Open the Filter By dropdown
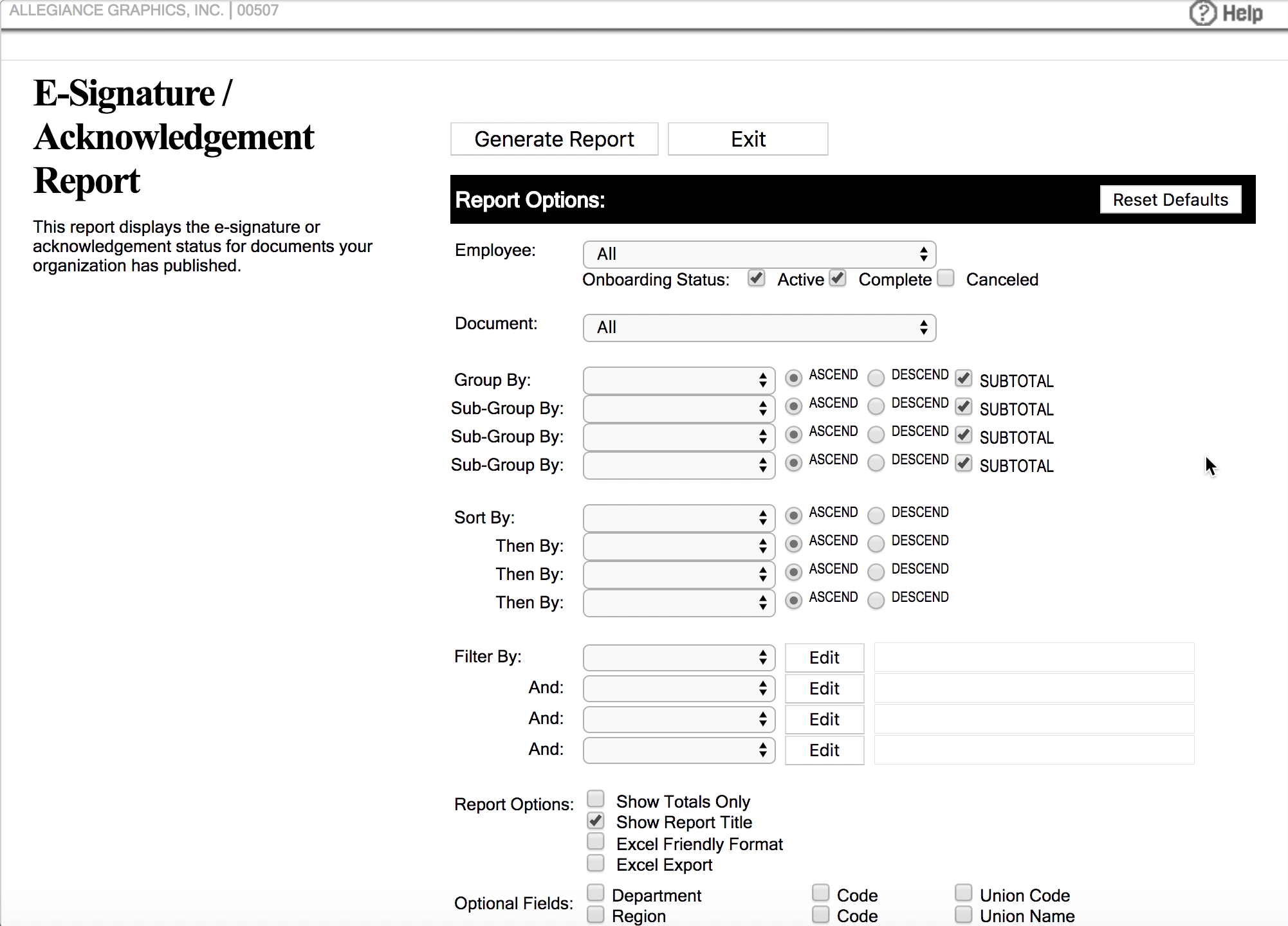 (678, 657)
